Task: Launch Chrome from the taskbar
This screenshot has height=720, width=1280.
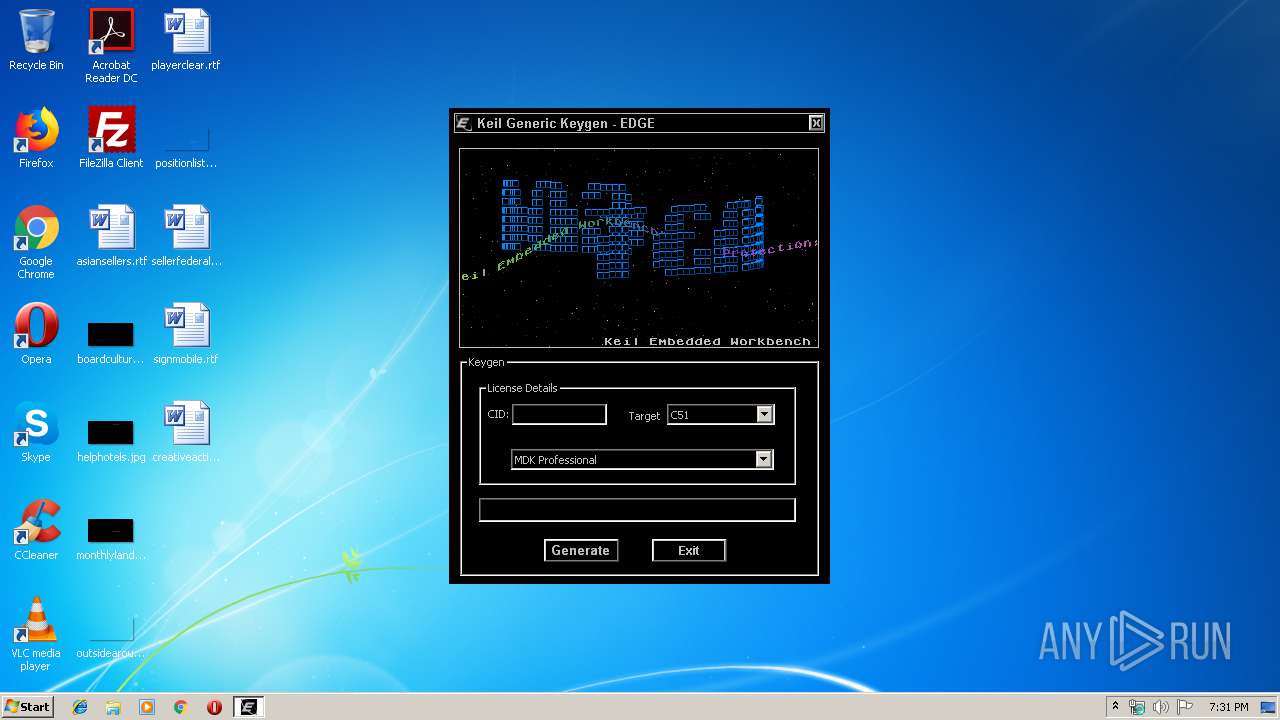Action: pyautogui.click(x=180, y=707)
